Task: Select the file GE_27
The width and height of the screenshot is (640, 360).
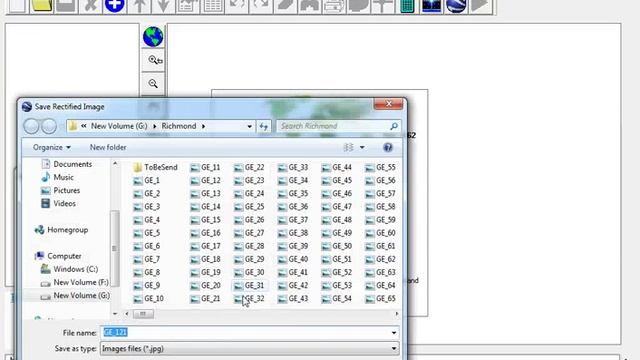Action: coord(249,233)
